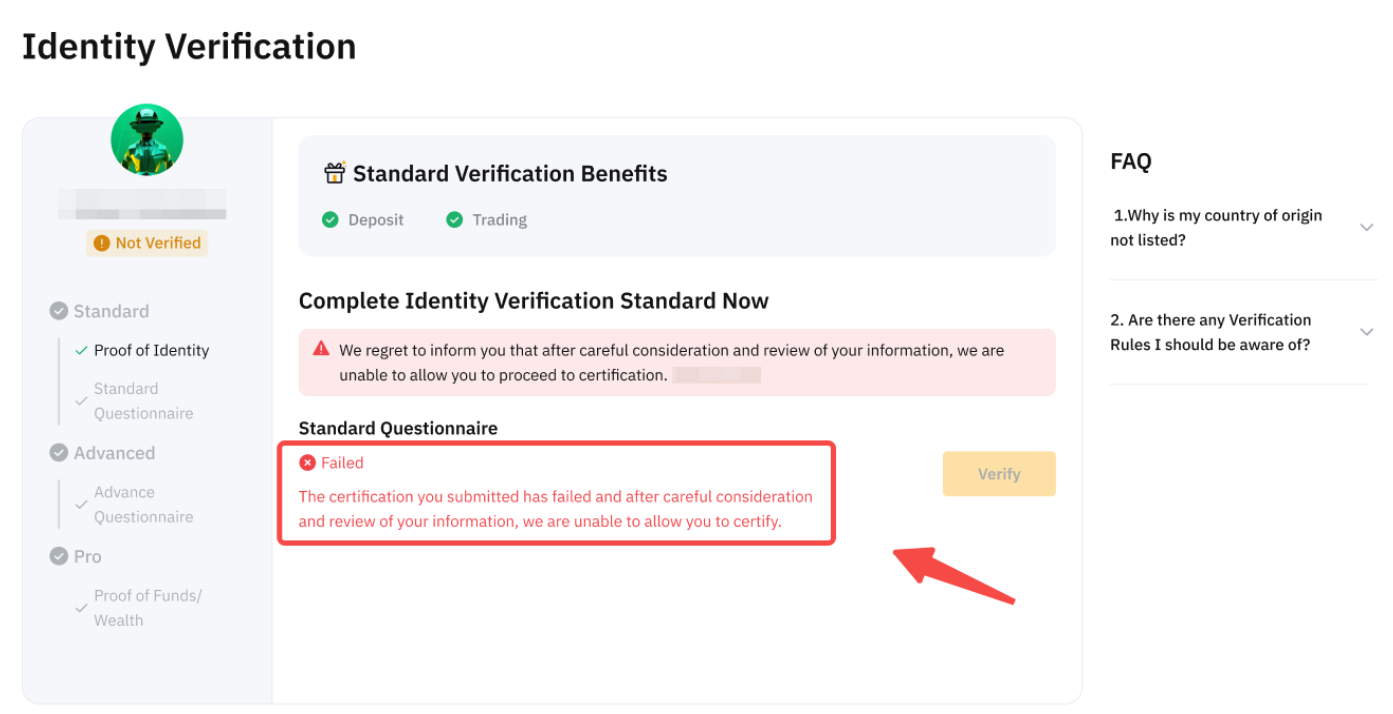Click the green Deposit checkmark

(330, 220)
